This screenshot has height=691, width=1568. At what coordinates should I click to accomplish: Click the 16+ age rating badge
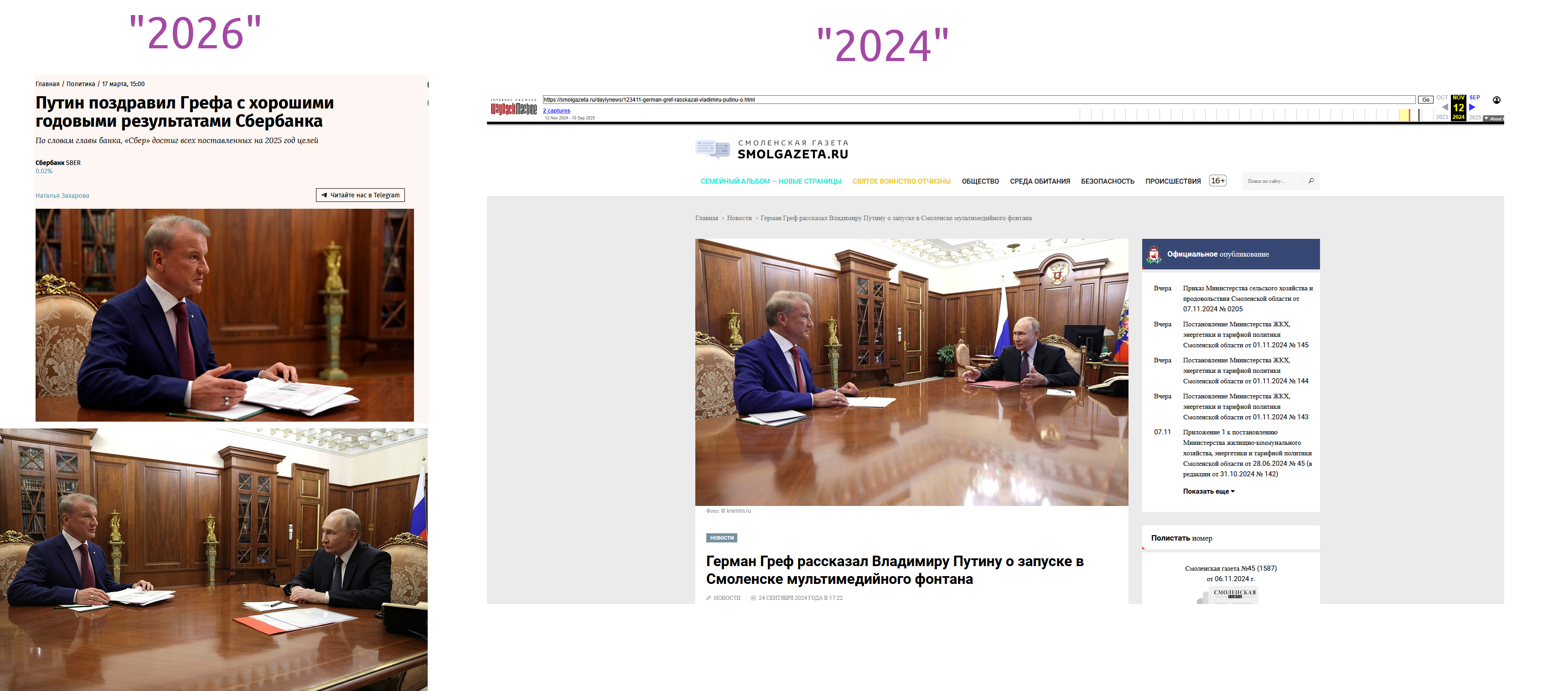coord(1217,180)
